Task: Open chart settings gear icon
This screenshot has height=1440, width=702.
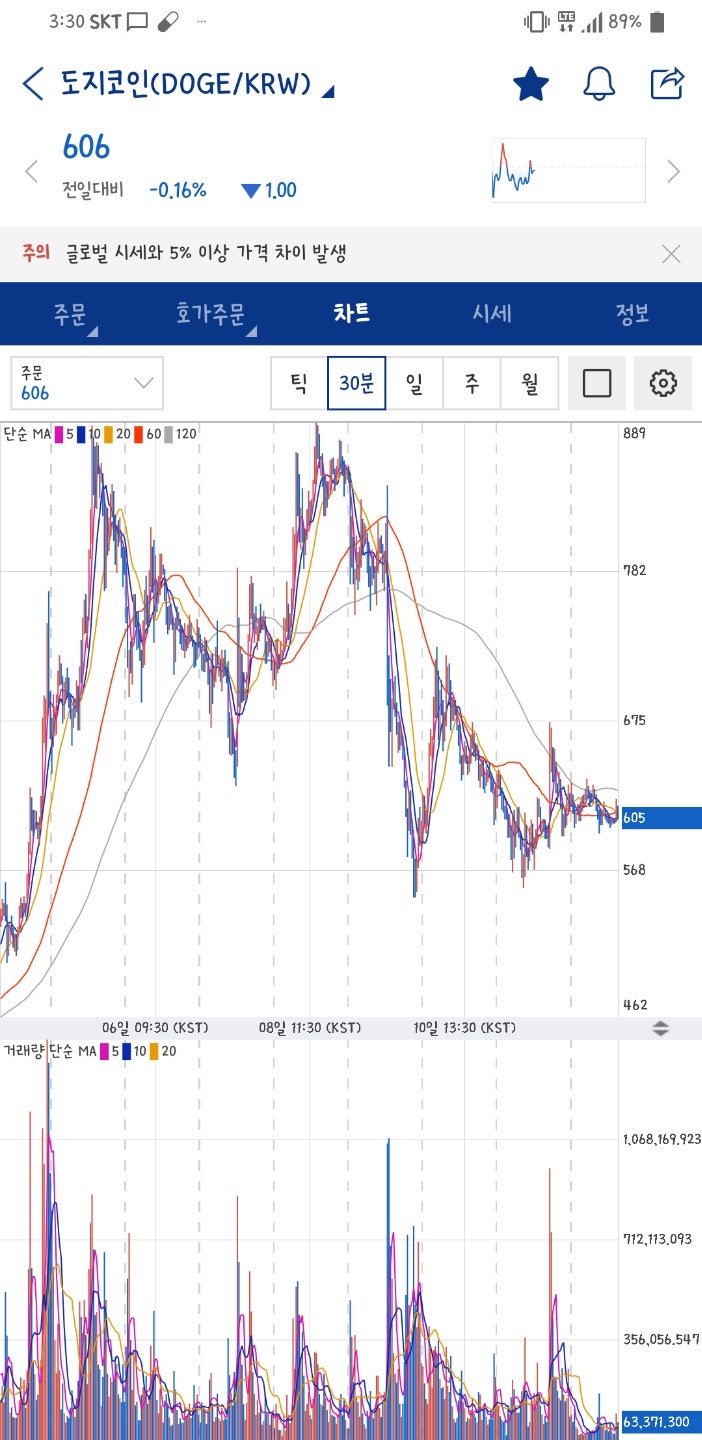Action: click(663, 383)
